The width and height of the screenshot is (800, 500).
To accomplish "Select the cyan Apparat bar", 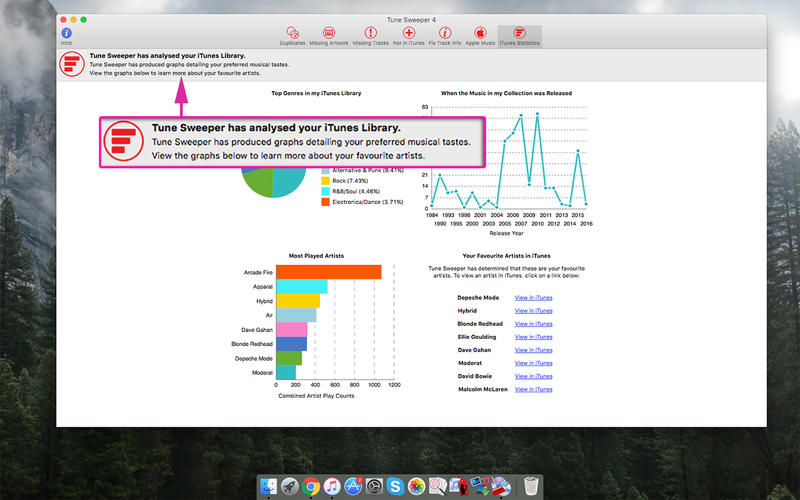I will pos(302,286).
